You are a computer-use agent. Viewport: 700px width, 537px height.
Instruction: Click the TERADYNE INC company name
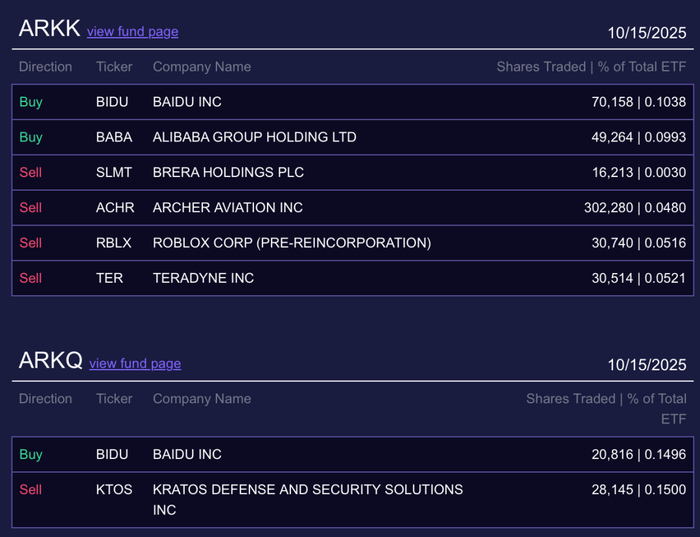pos(203,278)
